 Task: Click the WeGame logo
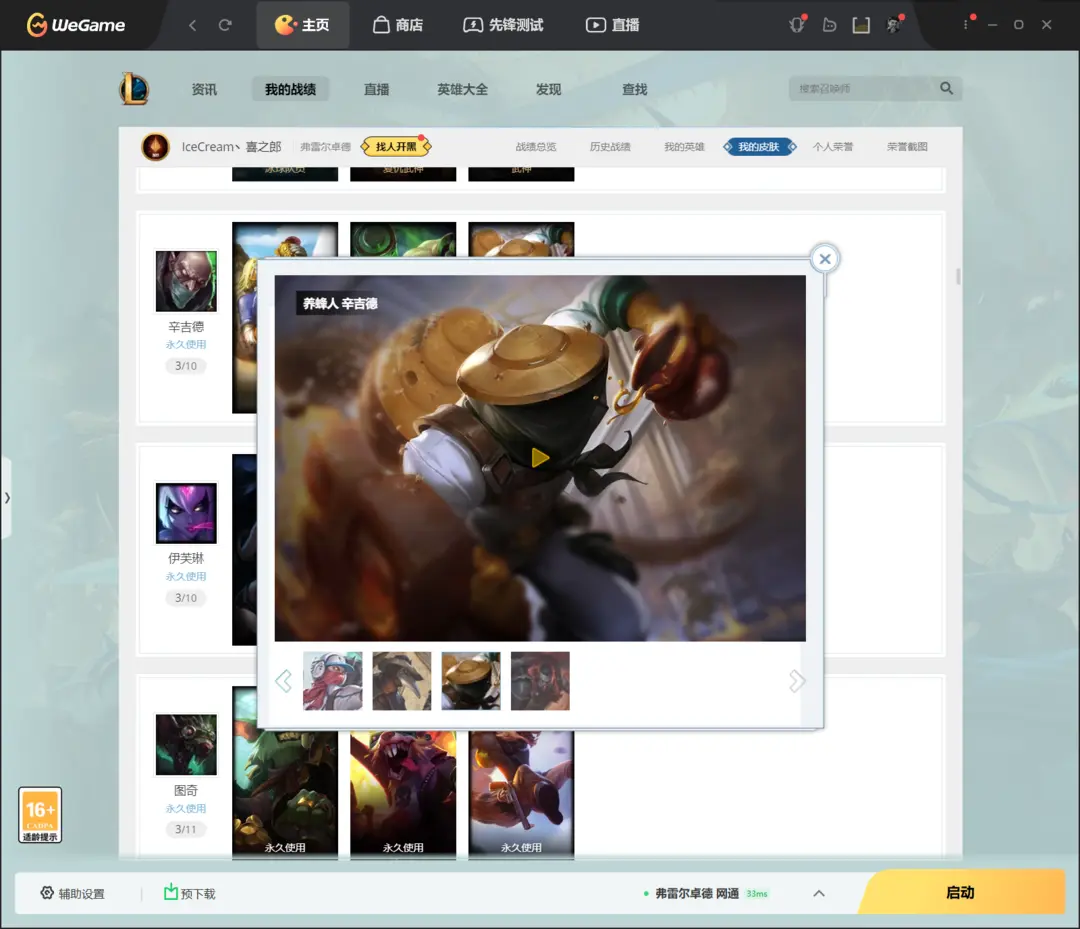coord(76,25)
